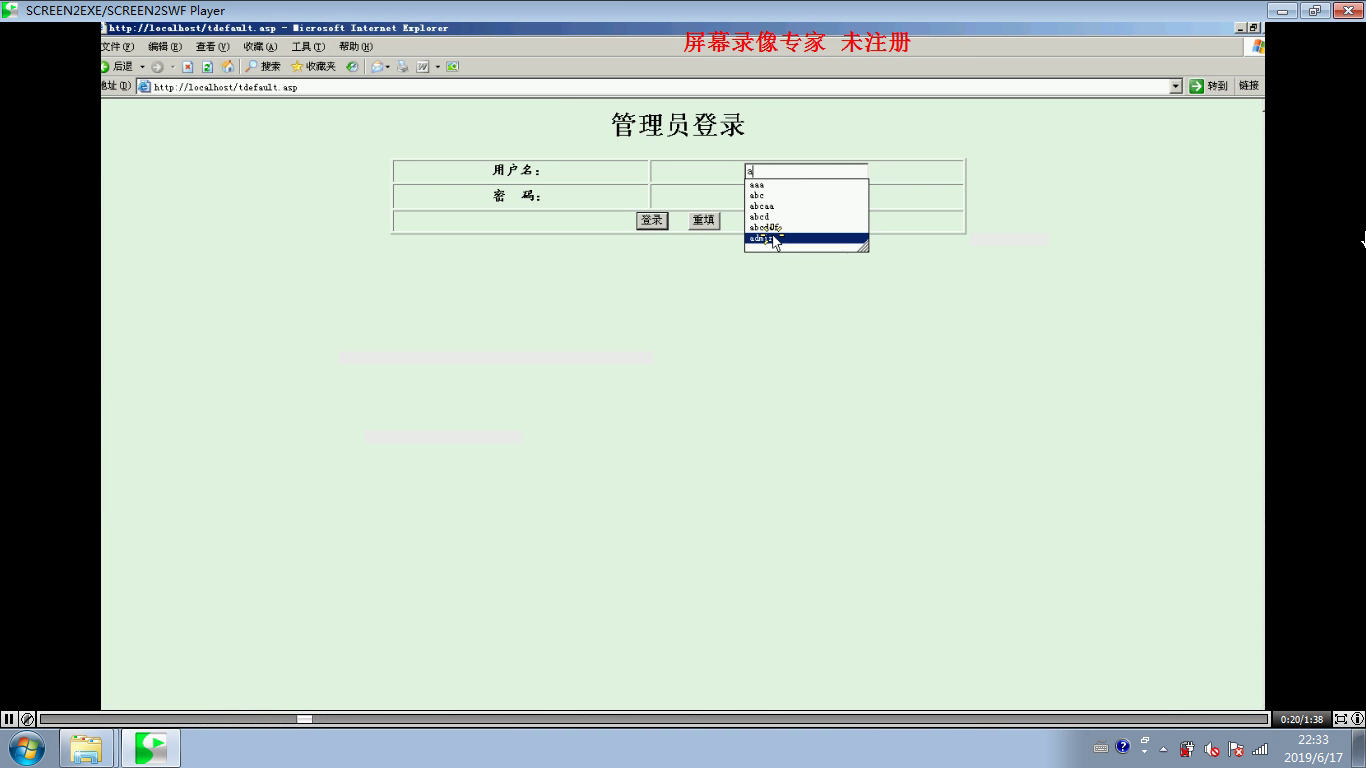This screenshot has width=1366, height=768.
Task: Choose autocomplete suggestion 'aaa'
Action: pos(806,185)
